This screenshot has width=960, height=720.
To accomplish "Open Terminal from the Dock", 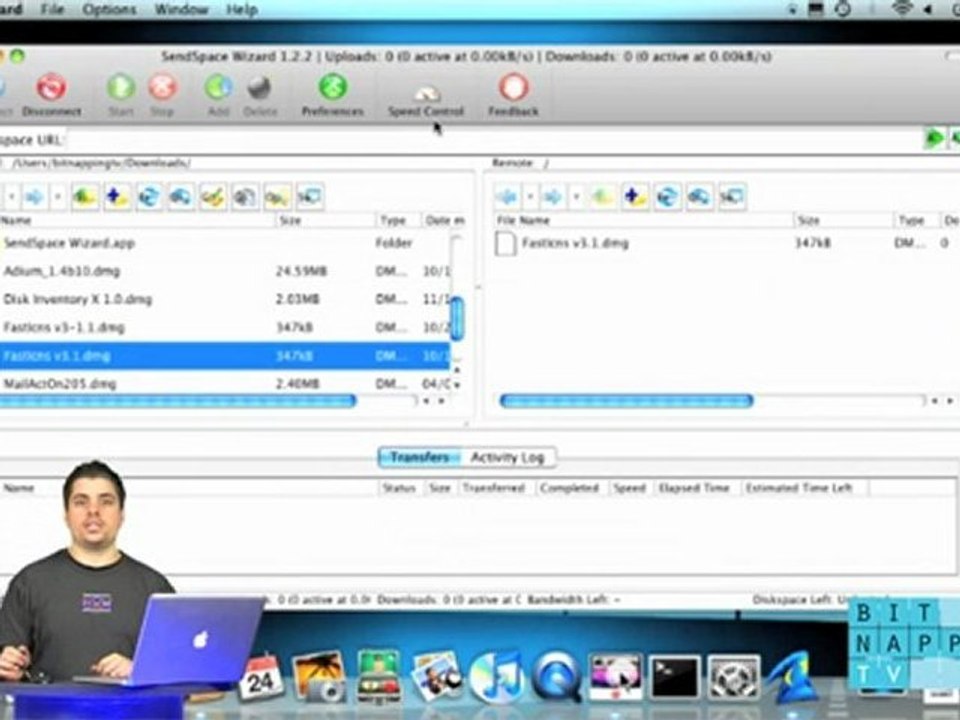I will [674, 677].
